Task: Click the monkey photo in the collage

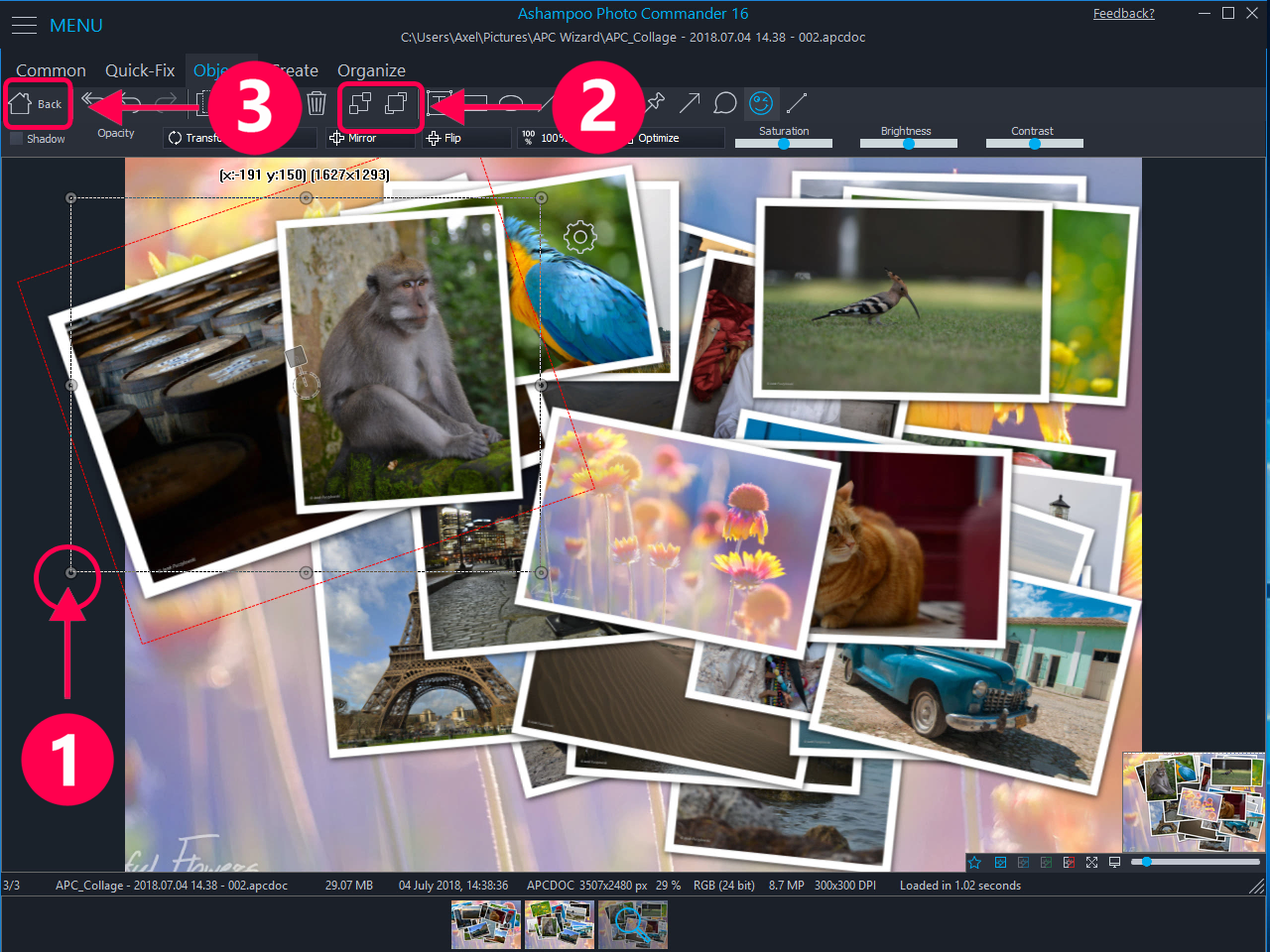Action: 401,357
